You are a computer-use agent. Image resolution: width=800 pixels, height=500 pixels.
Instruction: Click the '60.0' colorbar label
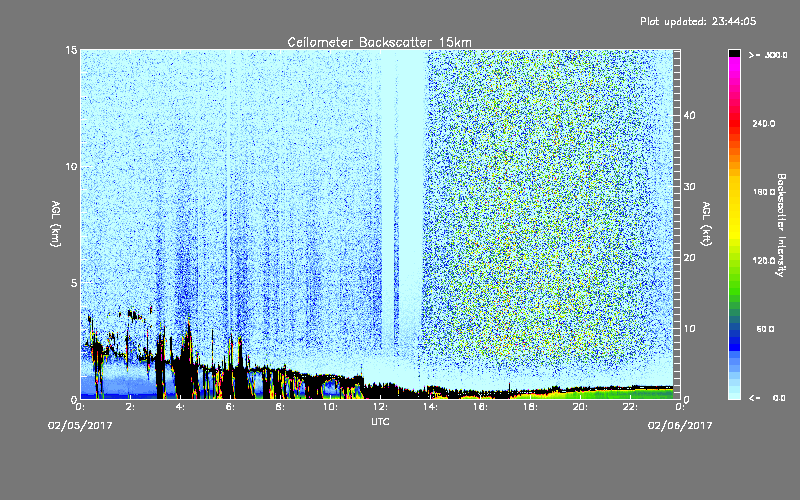point(765,329)
